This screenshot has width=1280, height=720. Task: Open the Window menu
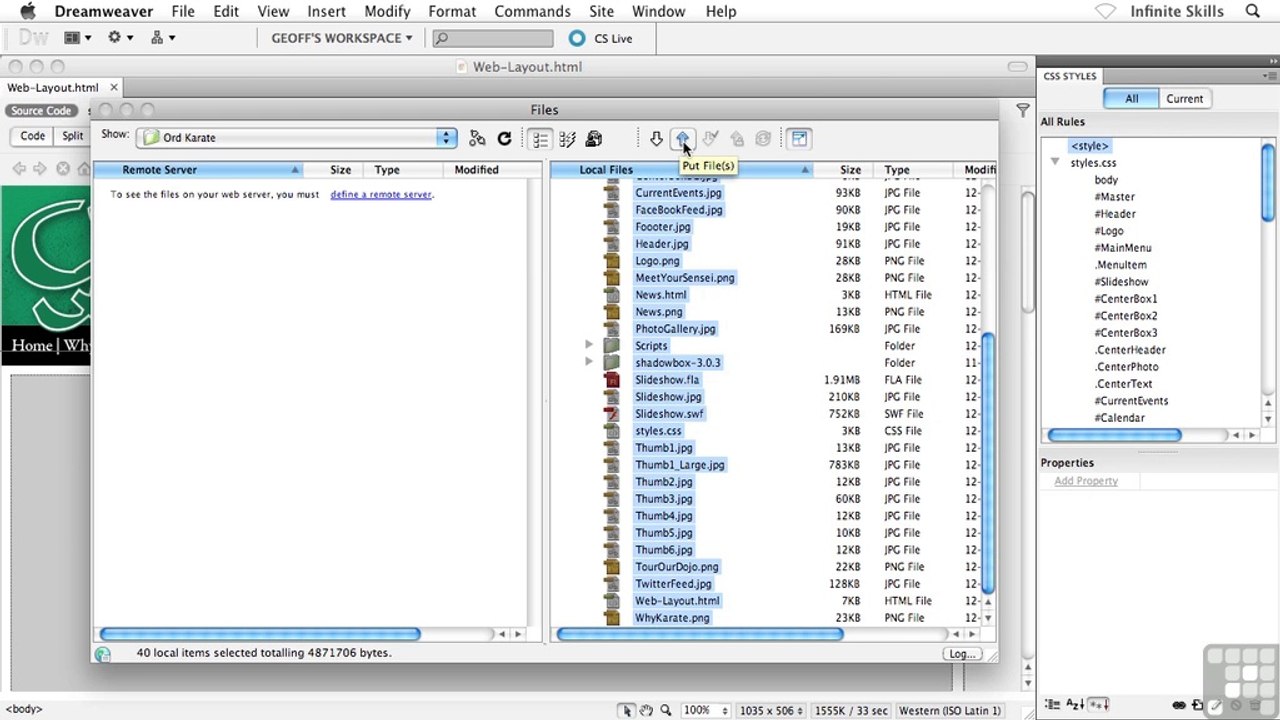[x=658, y=11]
